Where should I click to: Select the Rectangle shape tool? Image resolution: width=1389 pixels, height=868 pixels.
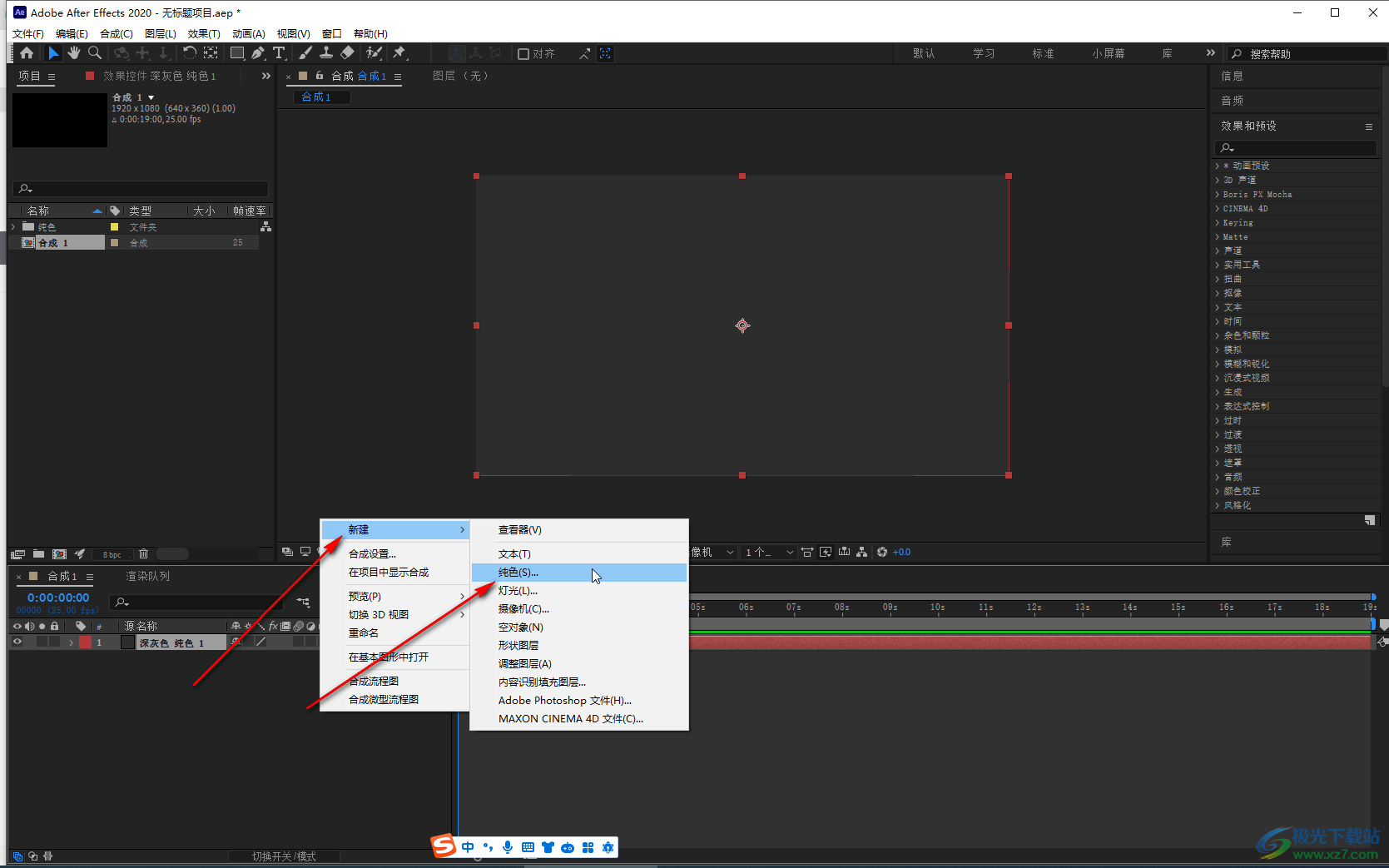pyautogui.click(x=237, y=53)
